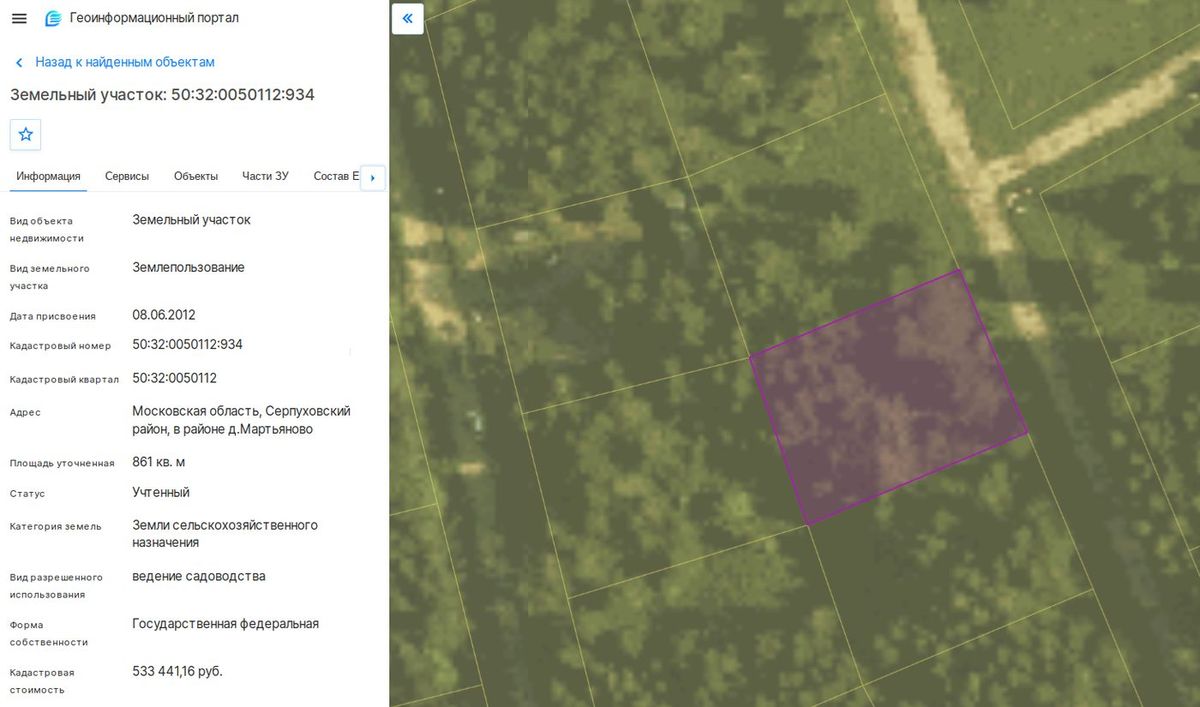Click the Геоинформационный портал title
The height and width of the screenshot is (707, 1200).
(x=154, y=18)
